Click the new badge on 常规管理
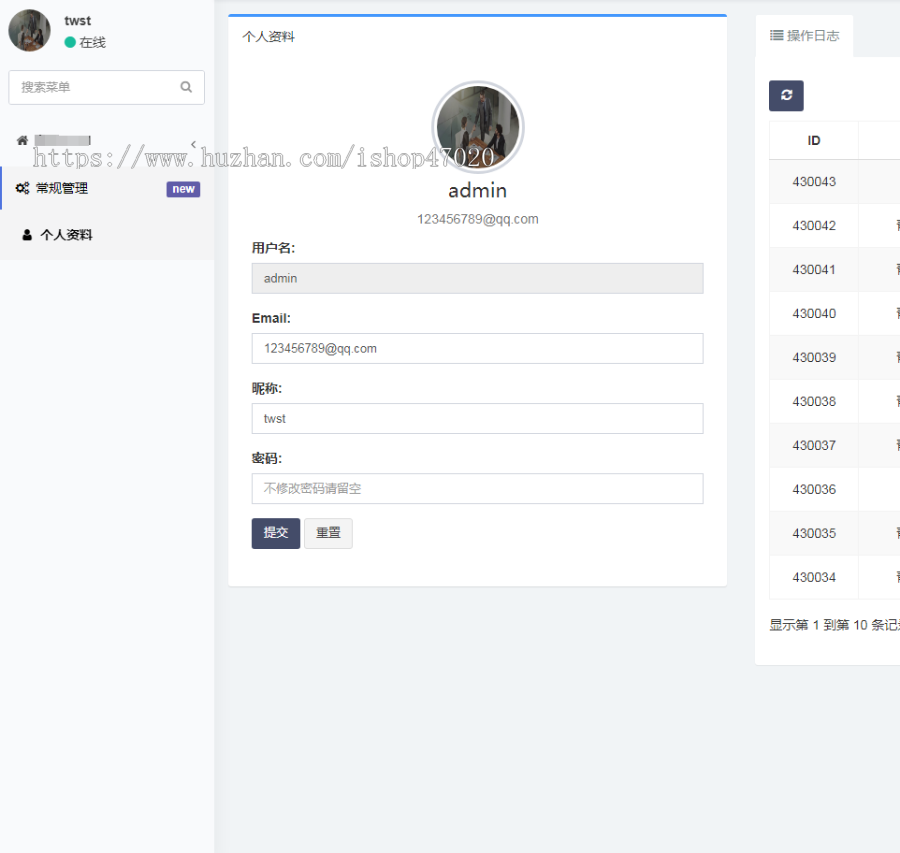Viewport: 900px width, 853px height. (x=183, y=189)
